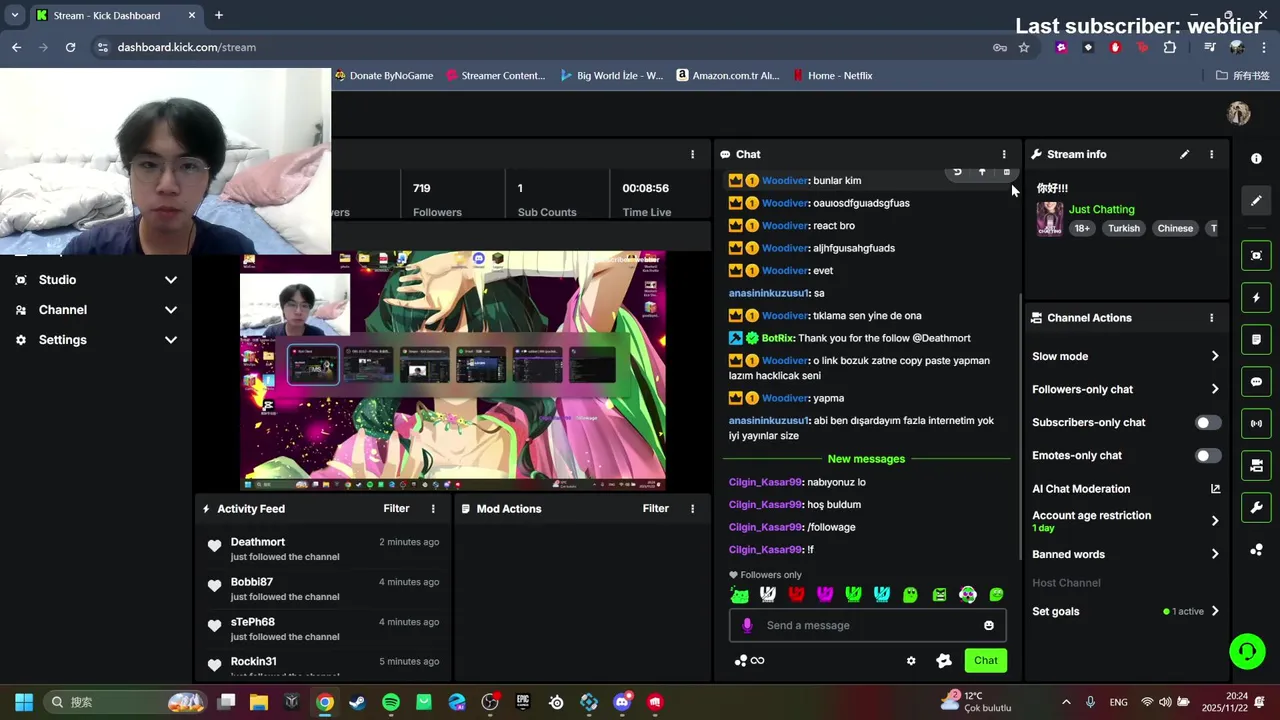The image size is (1280, 720).
Task: Click the Chinese language tag
Action: [1175, 229]
